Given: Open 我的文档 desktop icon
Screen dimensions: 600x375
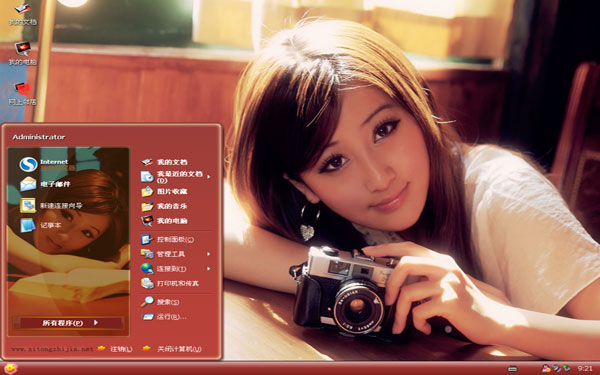Looking at the screenshot, I should pos(23,14).
